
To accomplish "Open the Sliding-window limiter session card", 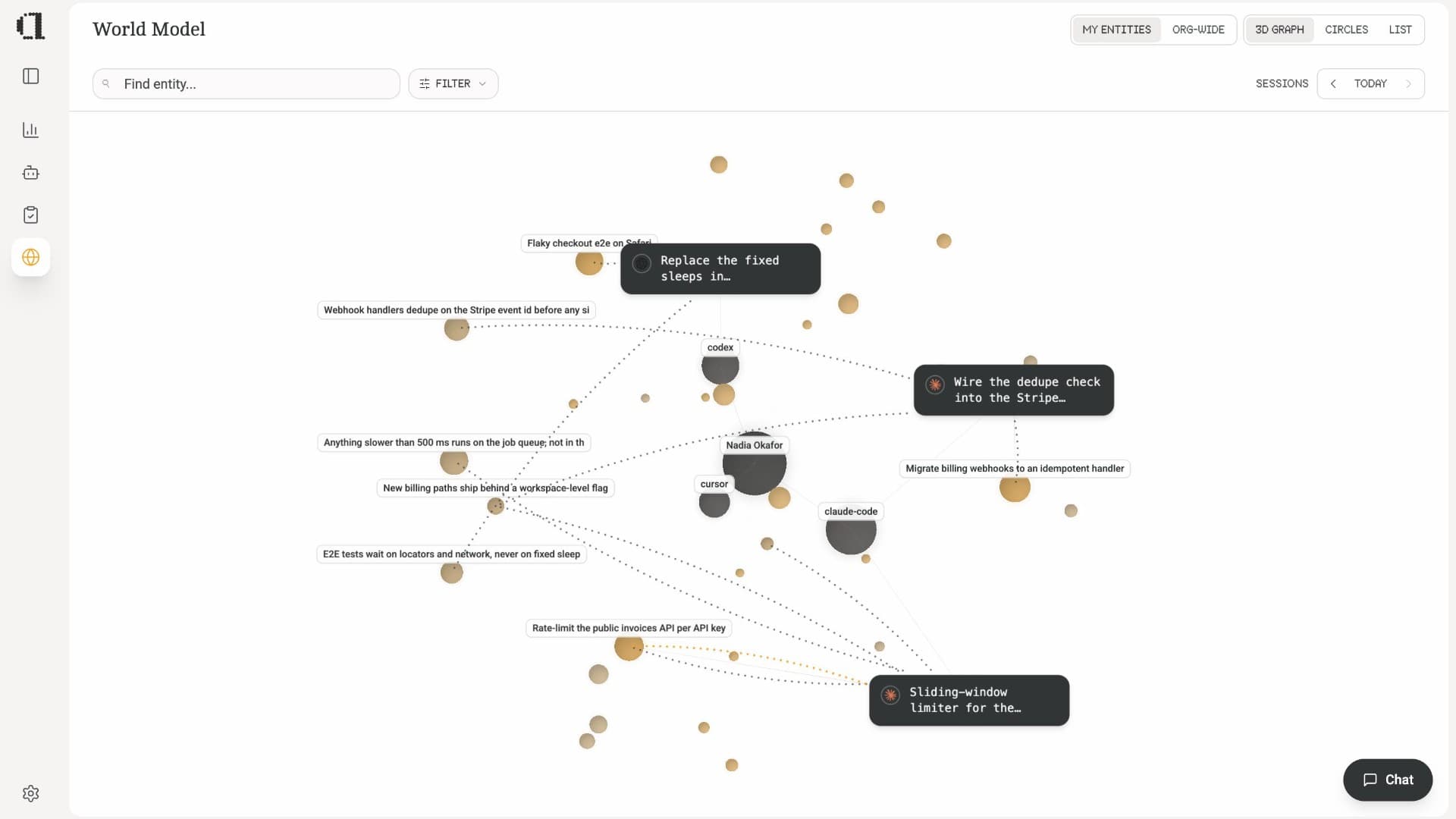I will (x=969, y=700).
